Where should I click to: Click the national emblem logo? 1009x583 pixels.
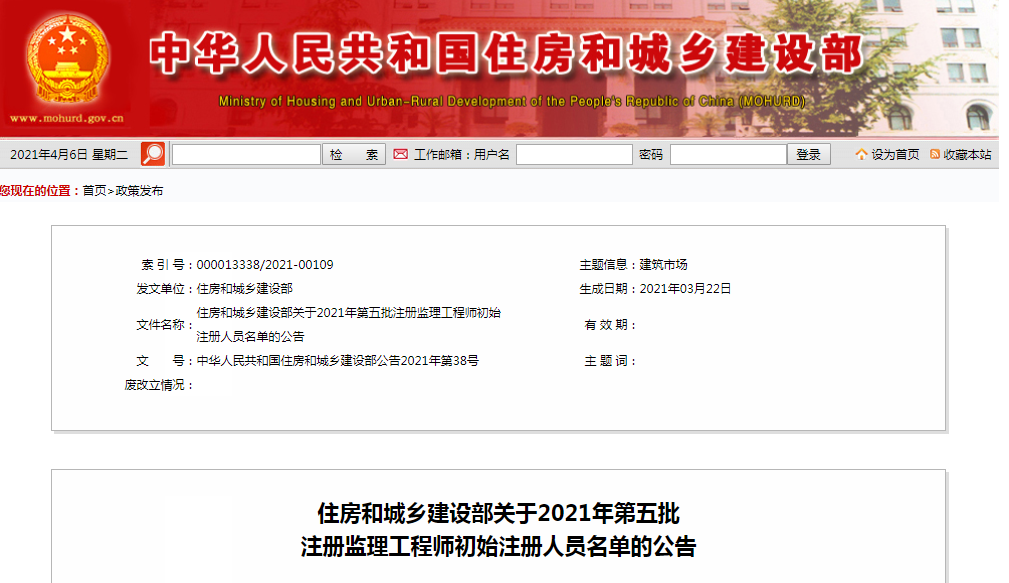[67, 59]
